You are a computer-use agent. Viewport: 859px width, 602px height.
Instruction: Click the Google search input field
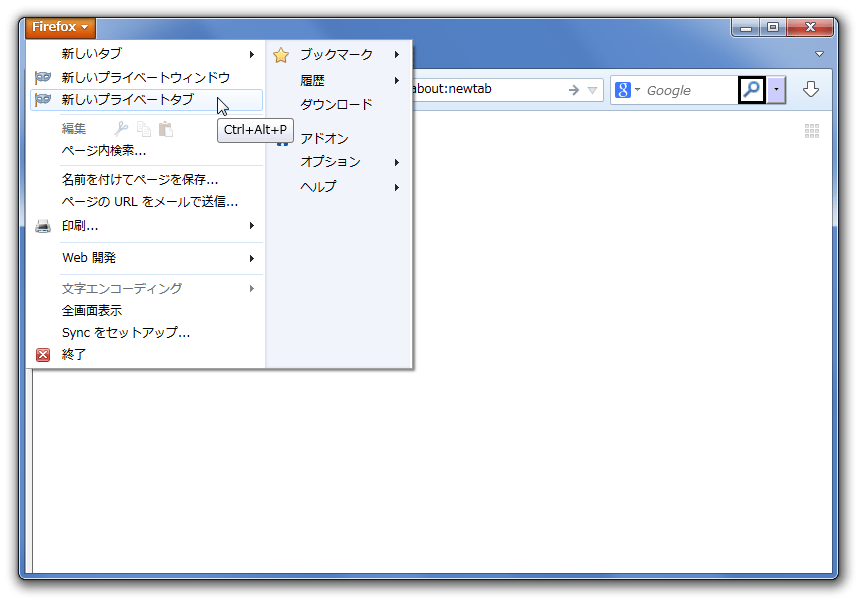click(x=690, y=90)
